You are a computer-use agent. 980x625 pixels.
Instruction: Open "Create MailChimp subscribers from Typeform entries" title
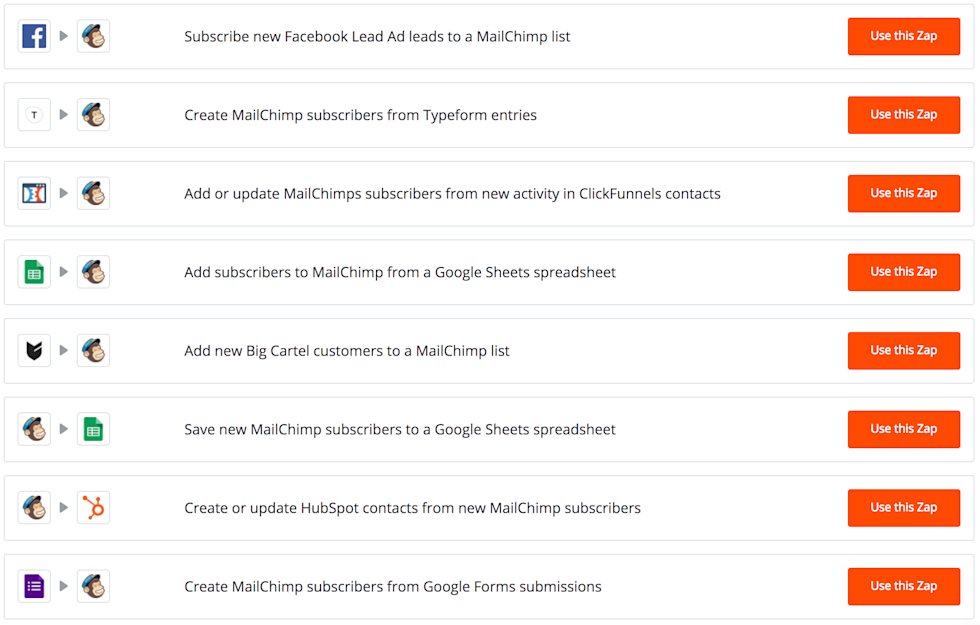click(360, 115)
